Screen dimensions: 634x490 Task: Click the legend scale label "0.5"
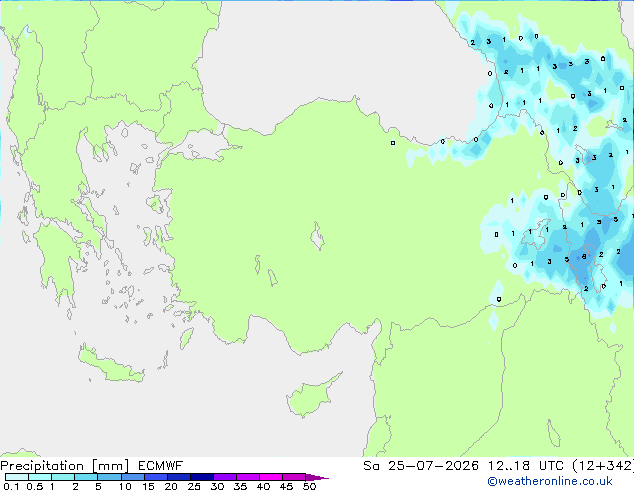coord(34,486)
